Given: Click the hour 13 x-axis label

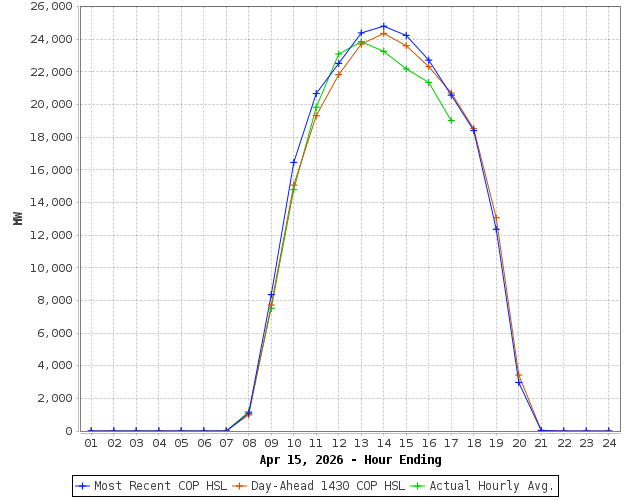Looking at the screenshot, I should [x=361, y=443].
